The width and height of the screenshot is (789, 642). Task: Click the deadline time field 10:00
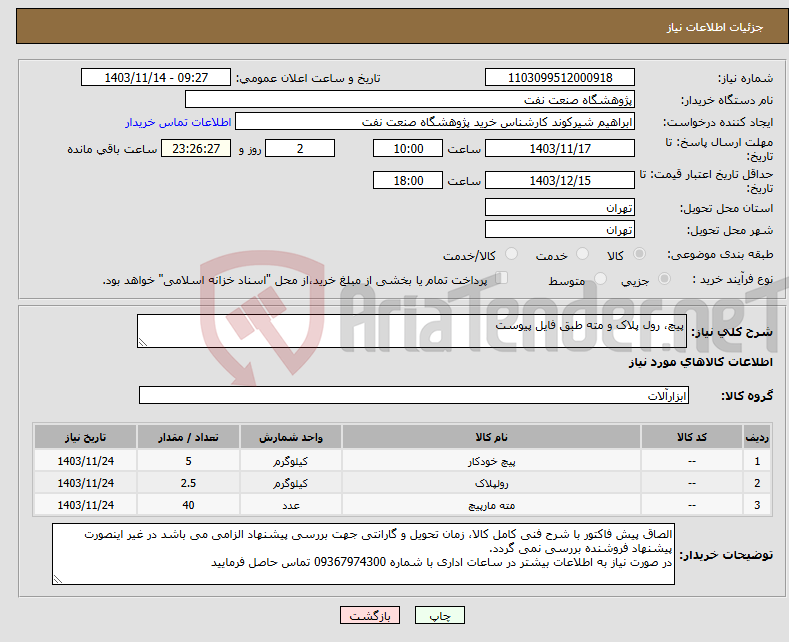coord(408,148)
